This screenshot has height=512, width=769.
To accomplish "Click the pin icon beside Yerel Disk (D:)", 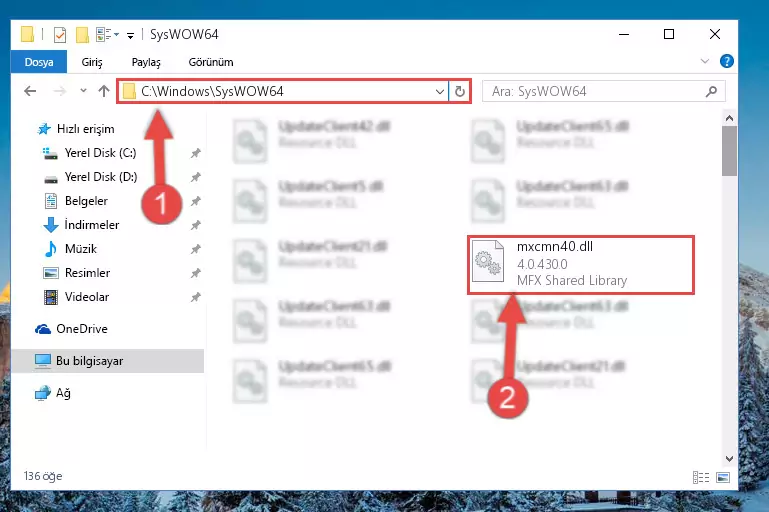I will point(196,177).
